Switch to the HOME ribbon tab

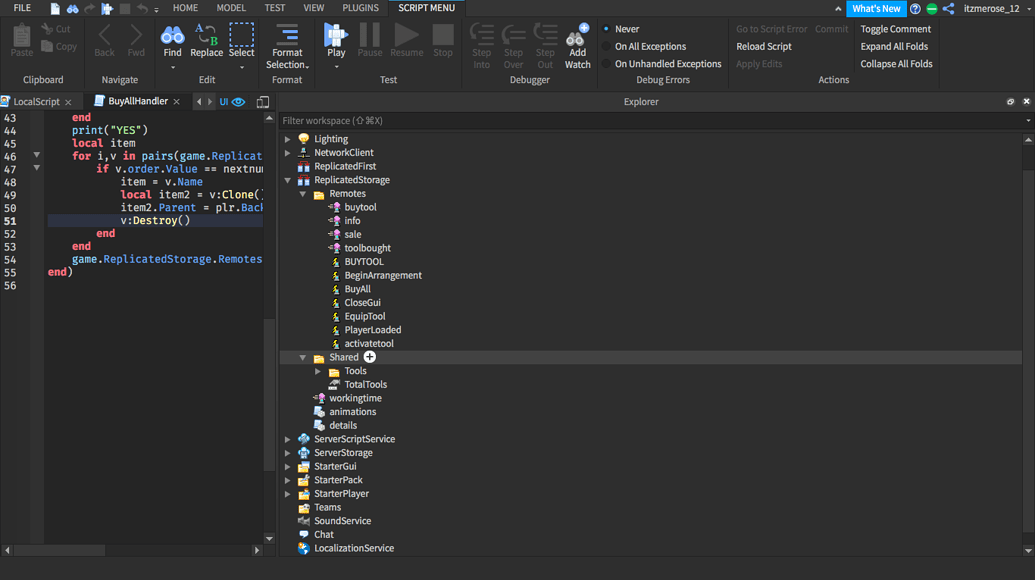pyautogui.click(x=185, y=8)
